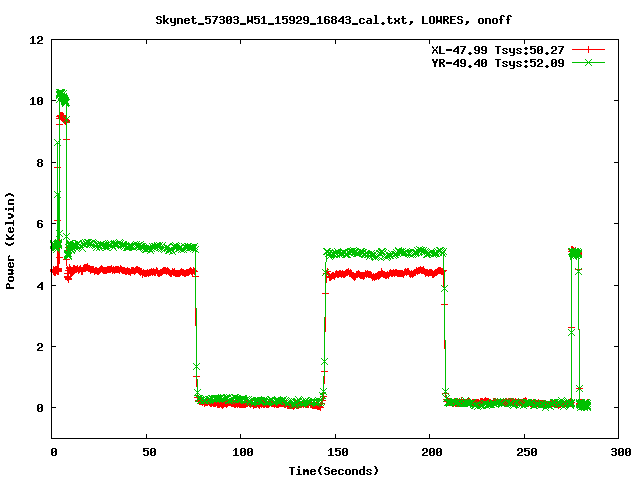The width and height of the screenshot is (640, 480).
Task: Click the x-axis tick label '200'
Action: coord(432,452)
